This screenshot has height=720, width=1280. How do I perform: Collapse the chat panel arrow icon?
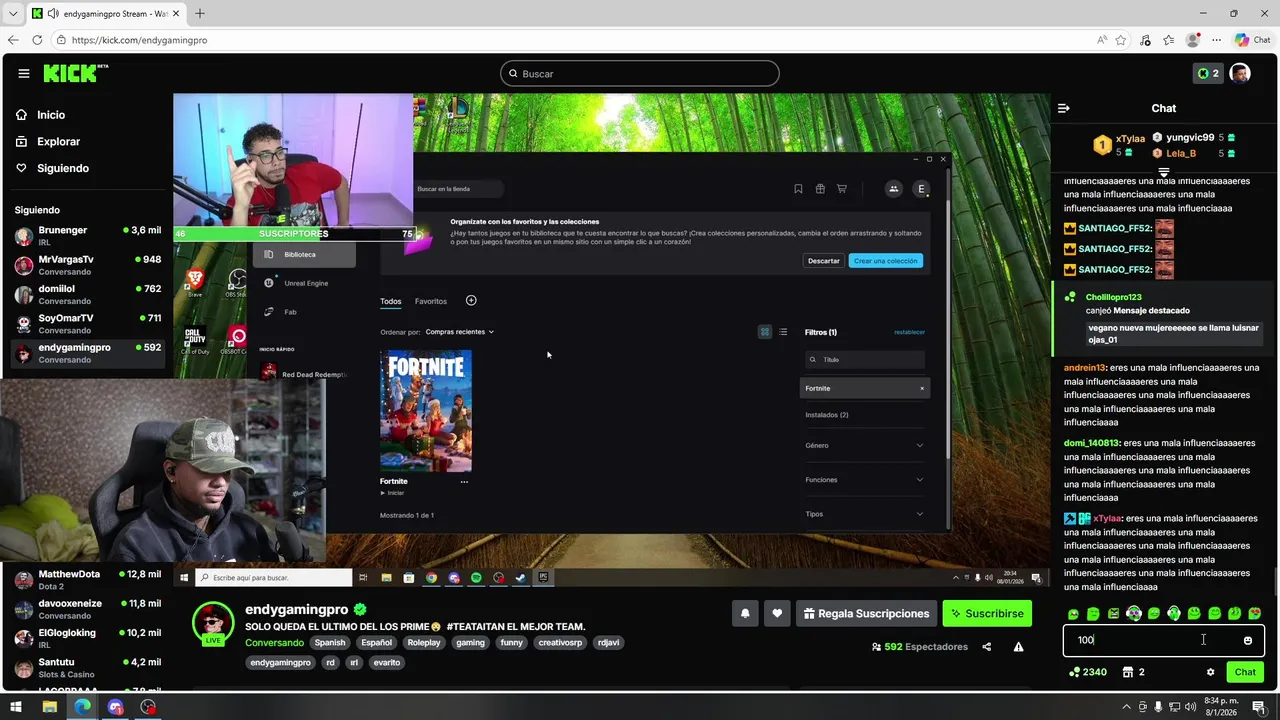(x=1064, y=108)
